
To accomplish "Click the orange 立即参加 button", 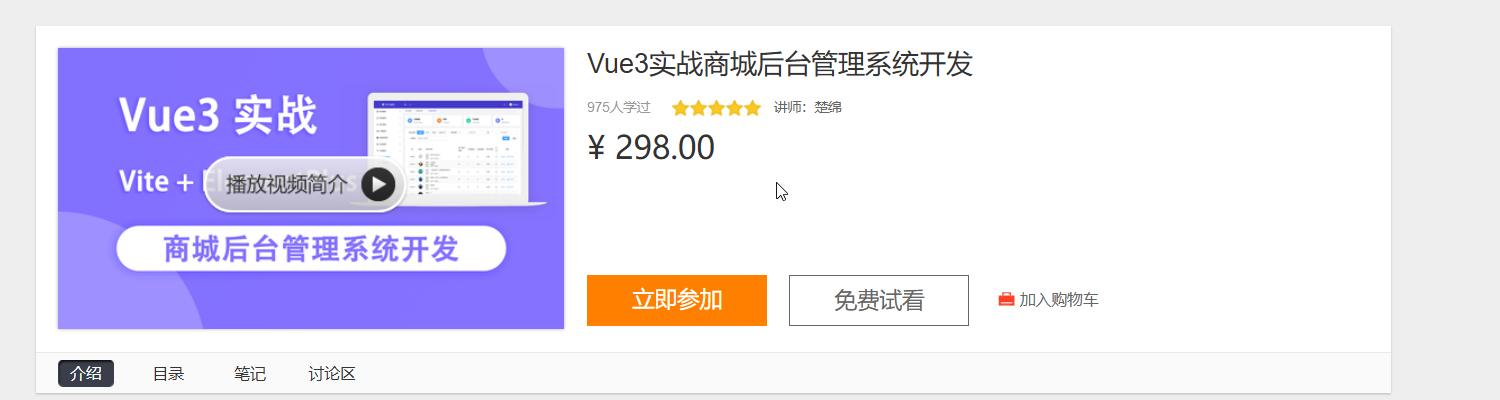I will coord(677,300).
